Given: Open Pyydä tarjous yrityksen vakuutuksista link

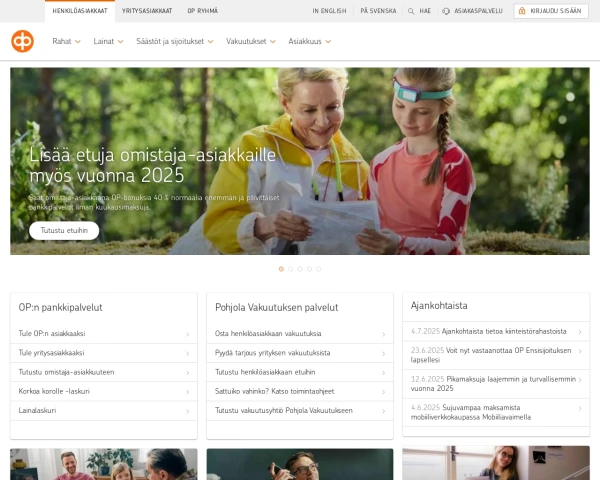Looking at the screenshot, I should [272, 353].
